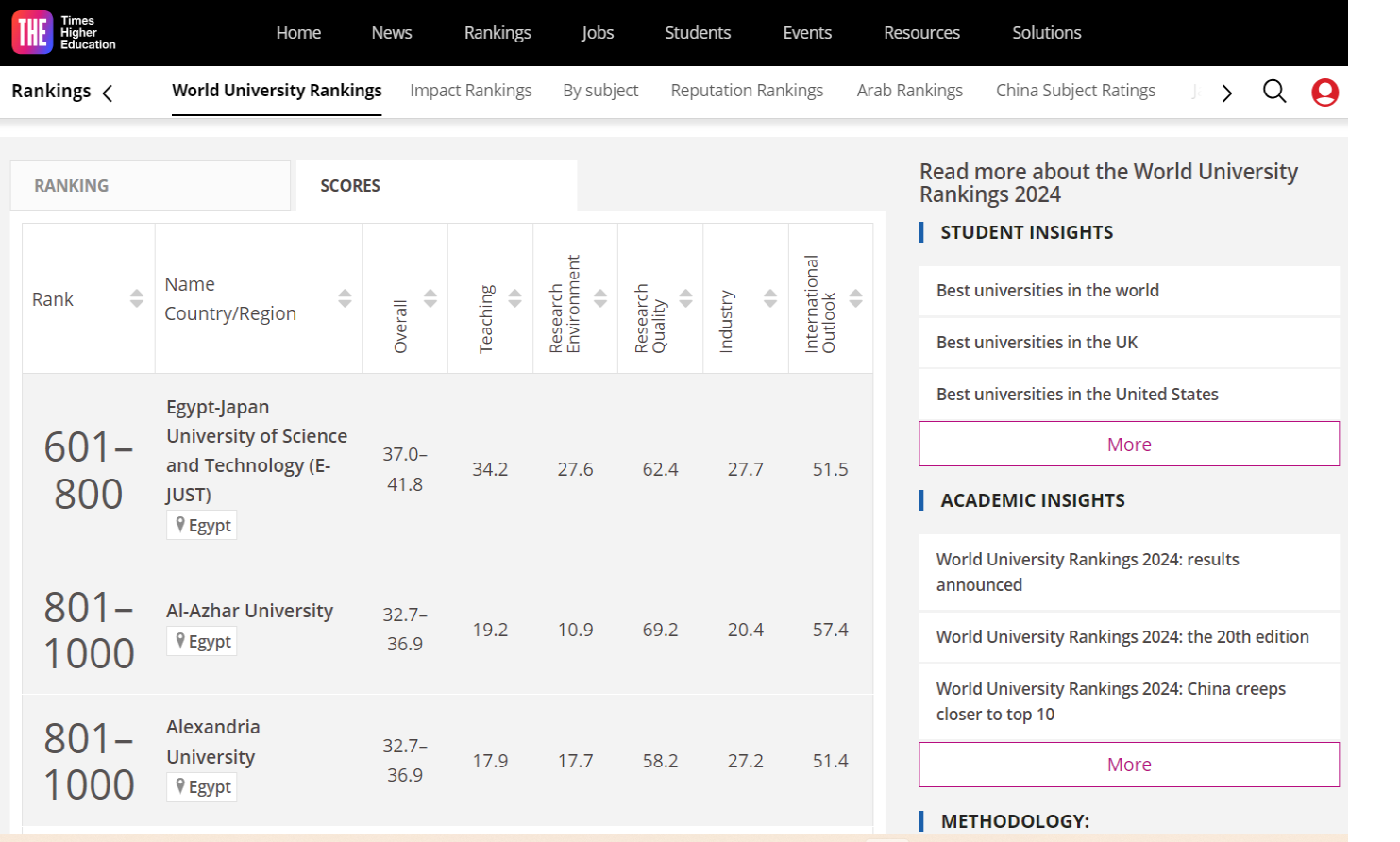Click Alexandria research quality value 58.2
Viewport: 1400px width, 842px height.
pos(660,761)
